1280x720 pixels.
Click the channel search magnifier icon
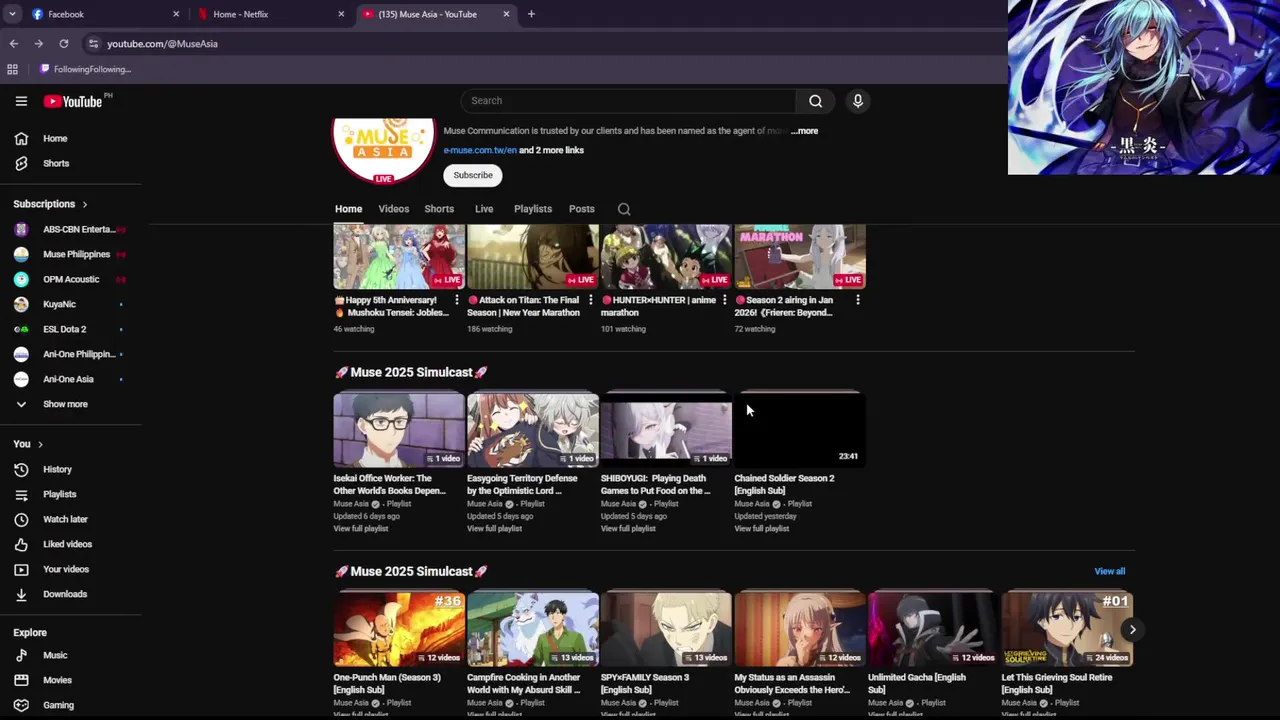(x=624, y=210)
